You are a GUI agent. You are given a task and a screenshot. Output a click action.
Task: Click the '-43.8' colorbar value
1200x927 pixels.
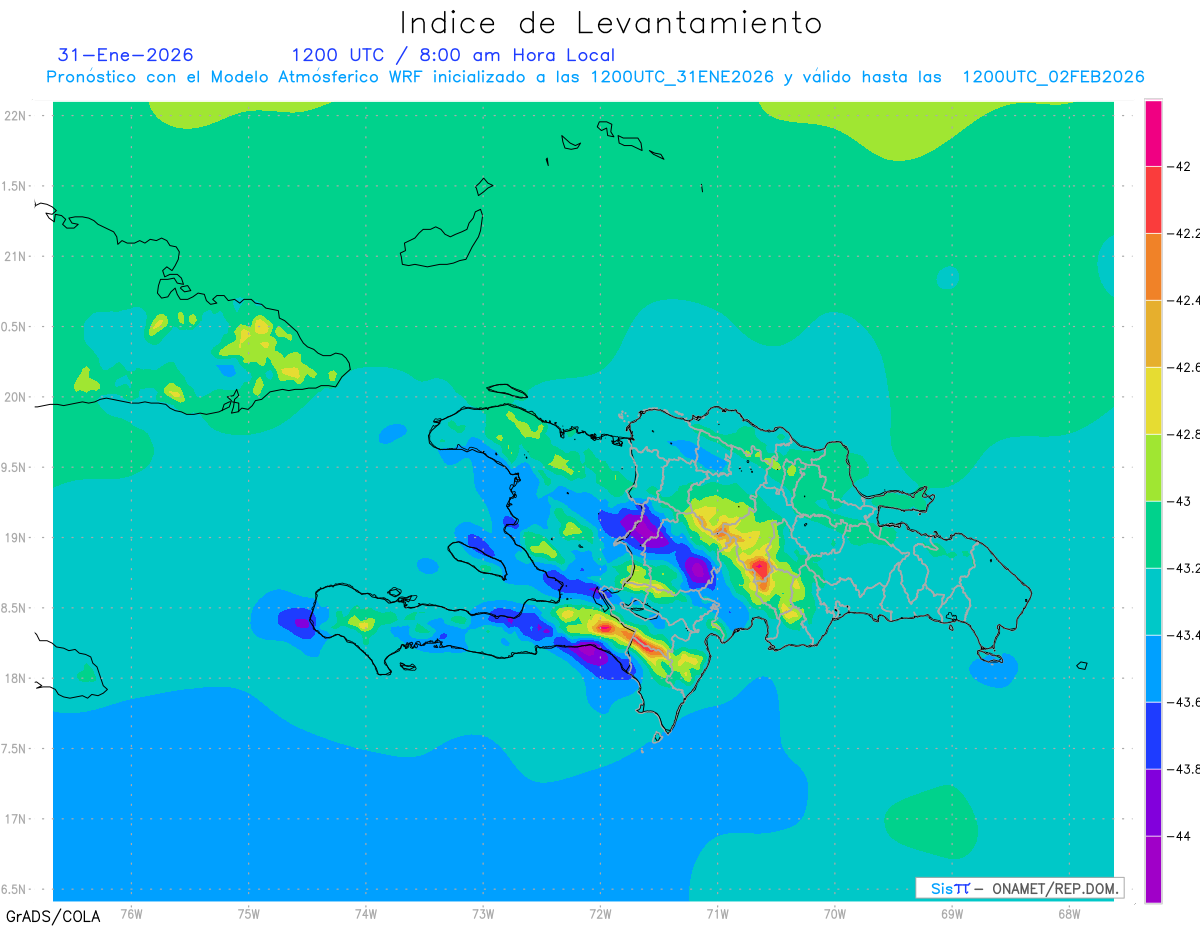click(1184, 769)
